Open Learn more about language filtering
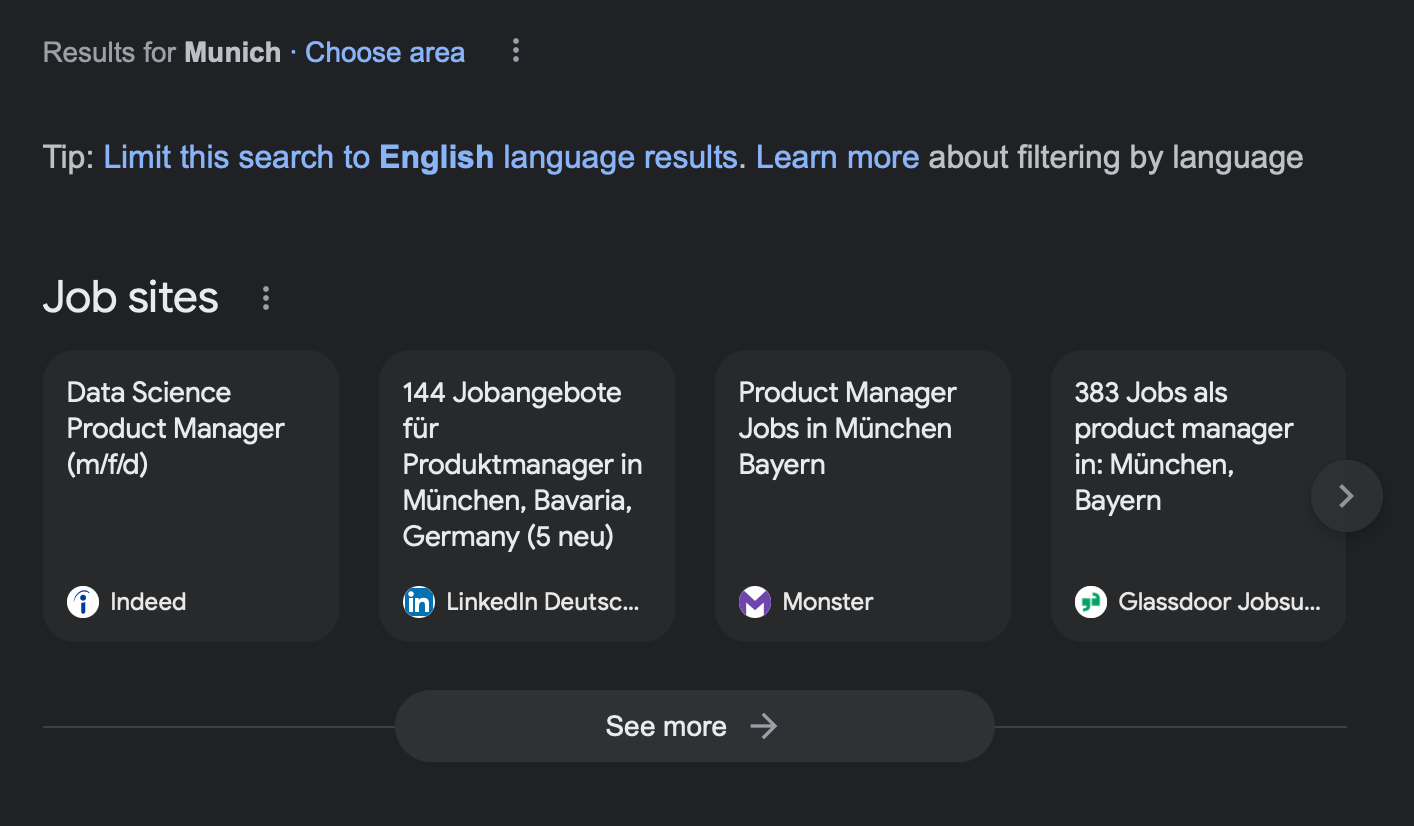 point(837,158)
